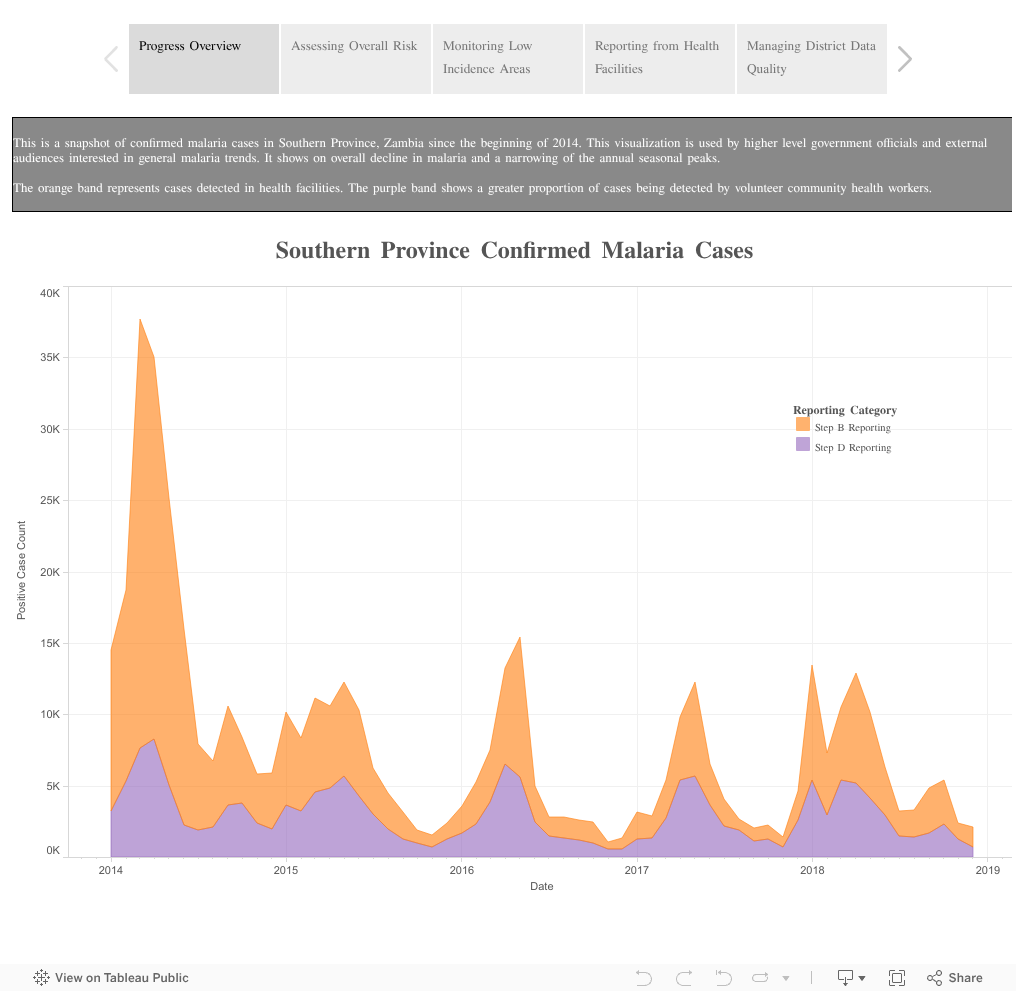Click the redo arrow icon
This screenshot has height=991, width=1016.
pos(684,977)
